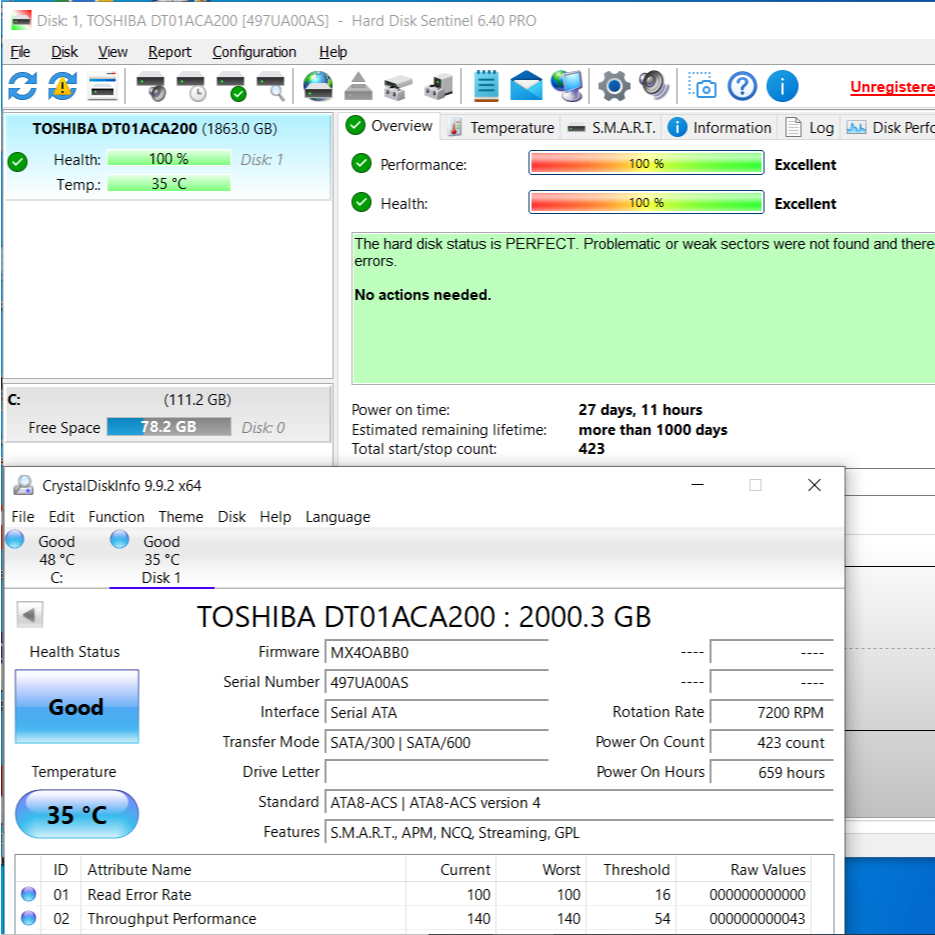935x935 pixels.
Task: Minimize the CrystalDiskInfo window
Action: coord(697,485)
